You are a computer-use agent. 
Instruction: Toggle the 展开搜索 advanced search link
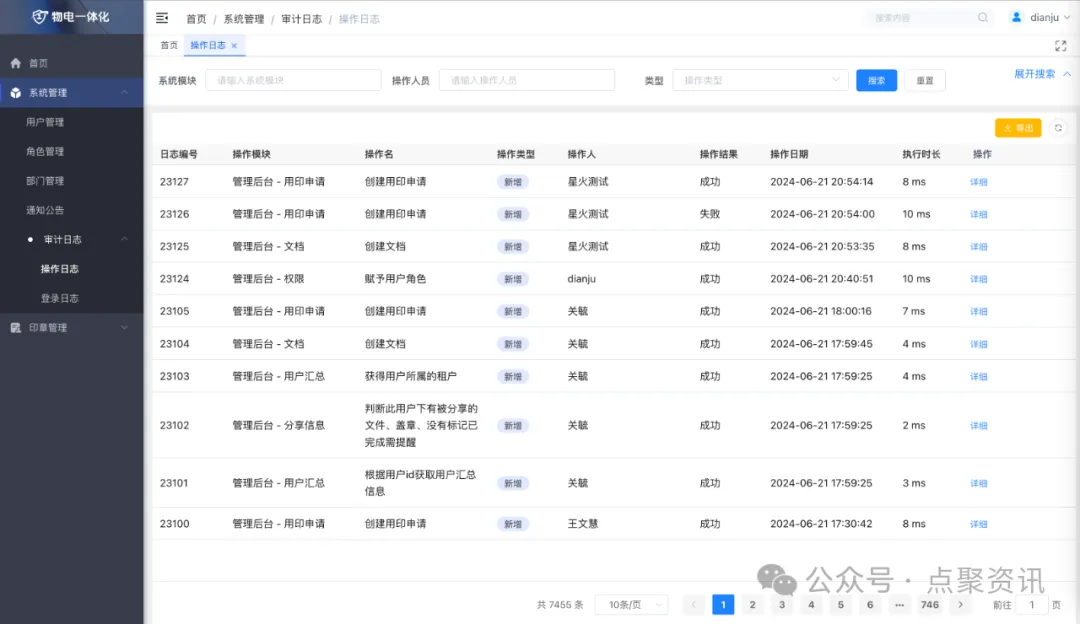point(1042,74)
